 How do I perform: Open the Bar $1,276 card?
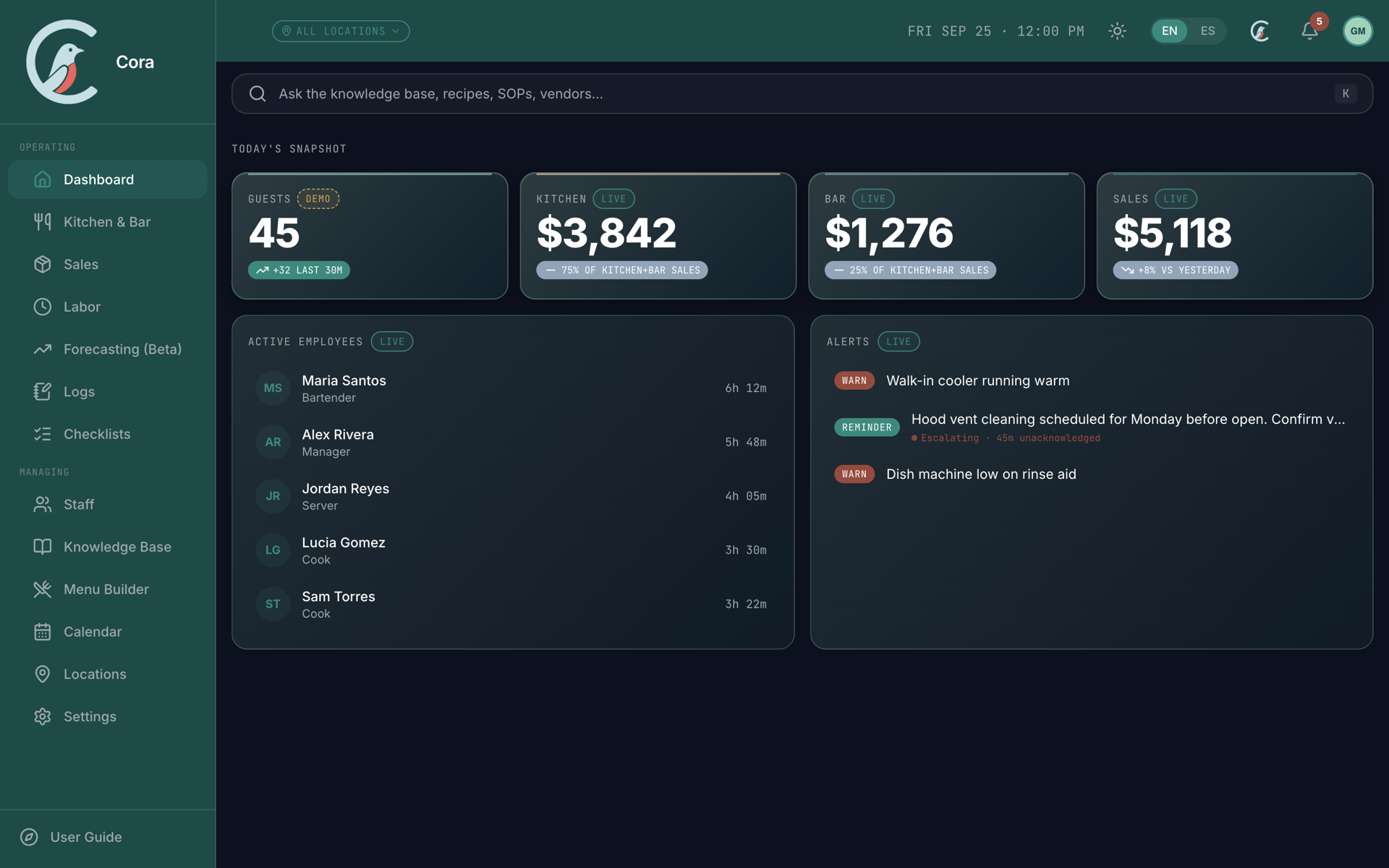click(946, 236)
